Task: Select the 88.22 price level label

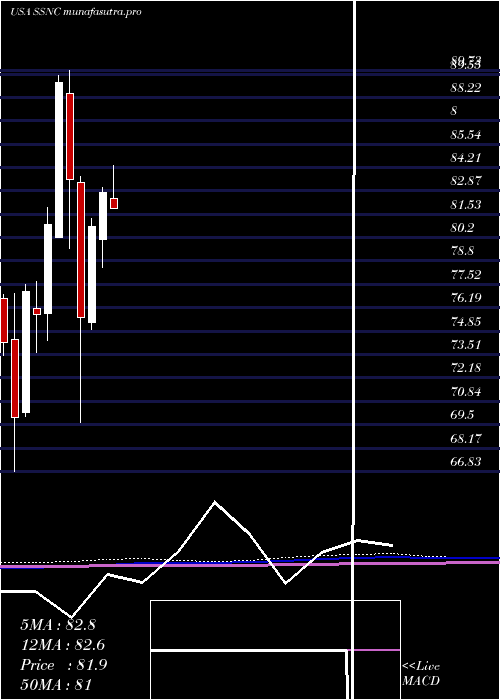Action: point(466,88)
